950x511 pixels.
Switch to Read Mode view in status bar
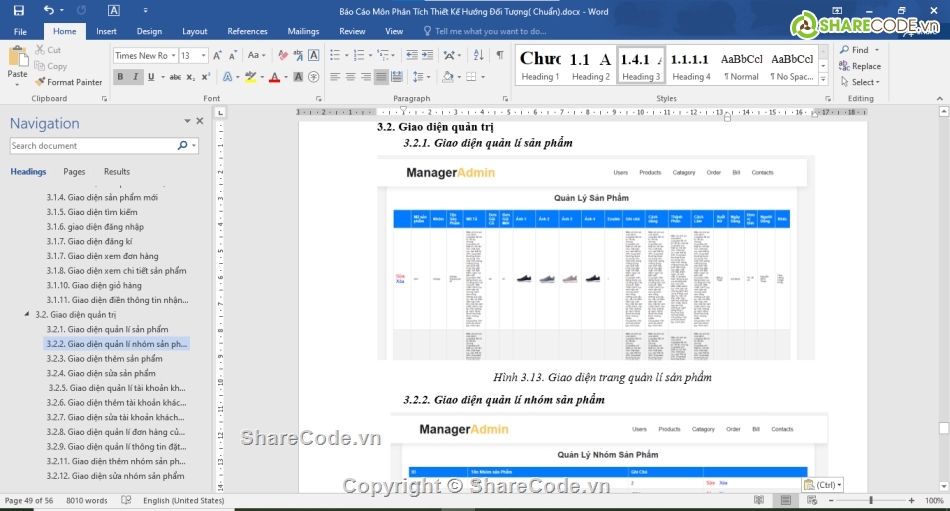[x=759, y=500]
